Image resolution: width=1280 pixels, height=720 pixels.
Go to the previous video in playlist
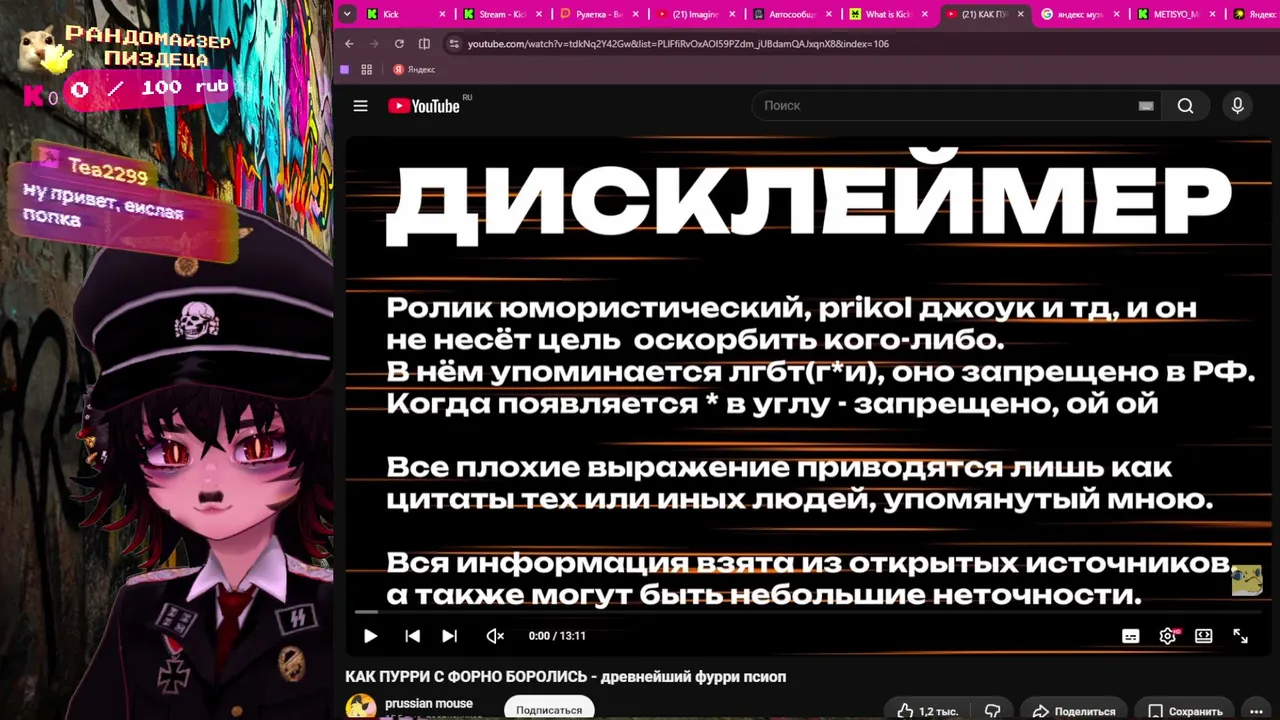[x=412, y=636]
